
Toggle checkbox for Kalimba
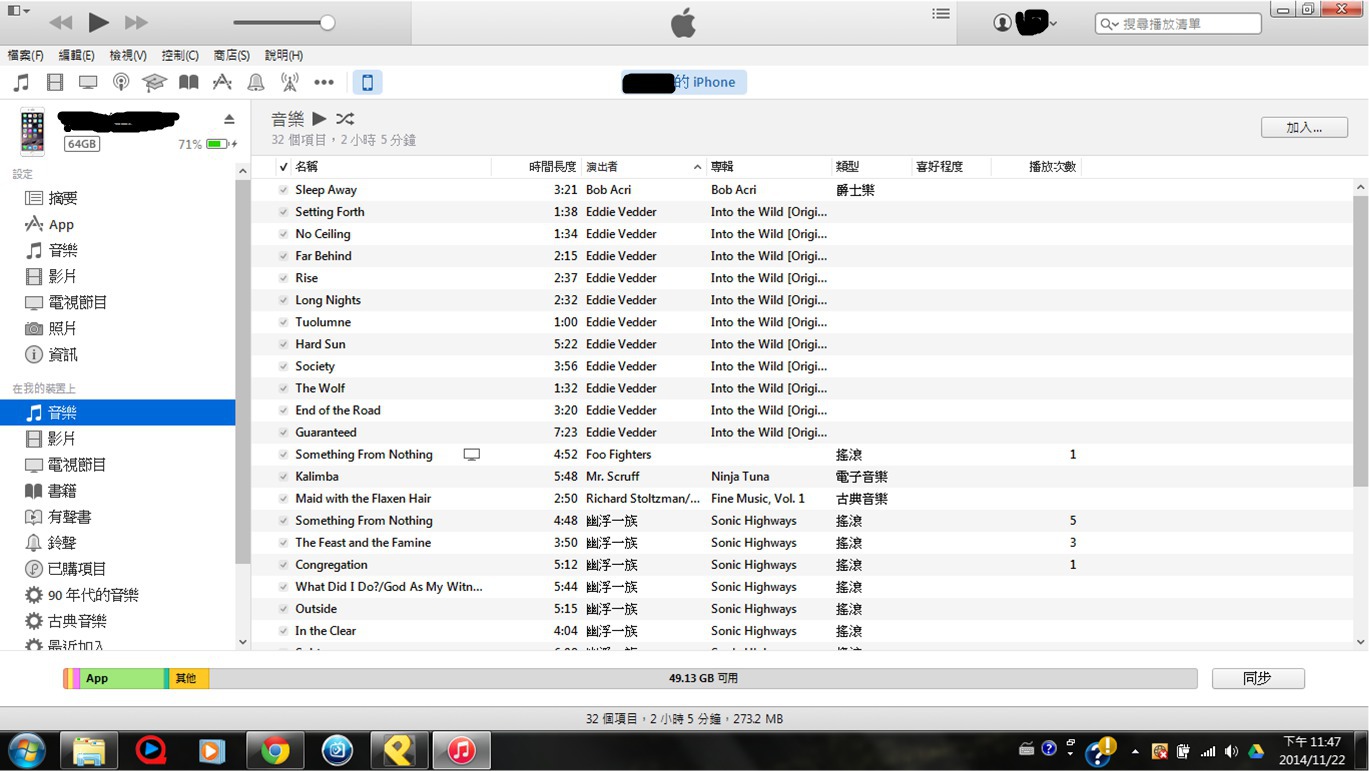coord(284,476)
